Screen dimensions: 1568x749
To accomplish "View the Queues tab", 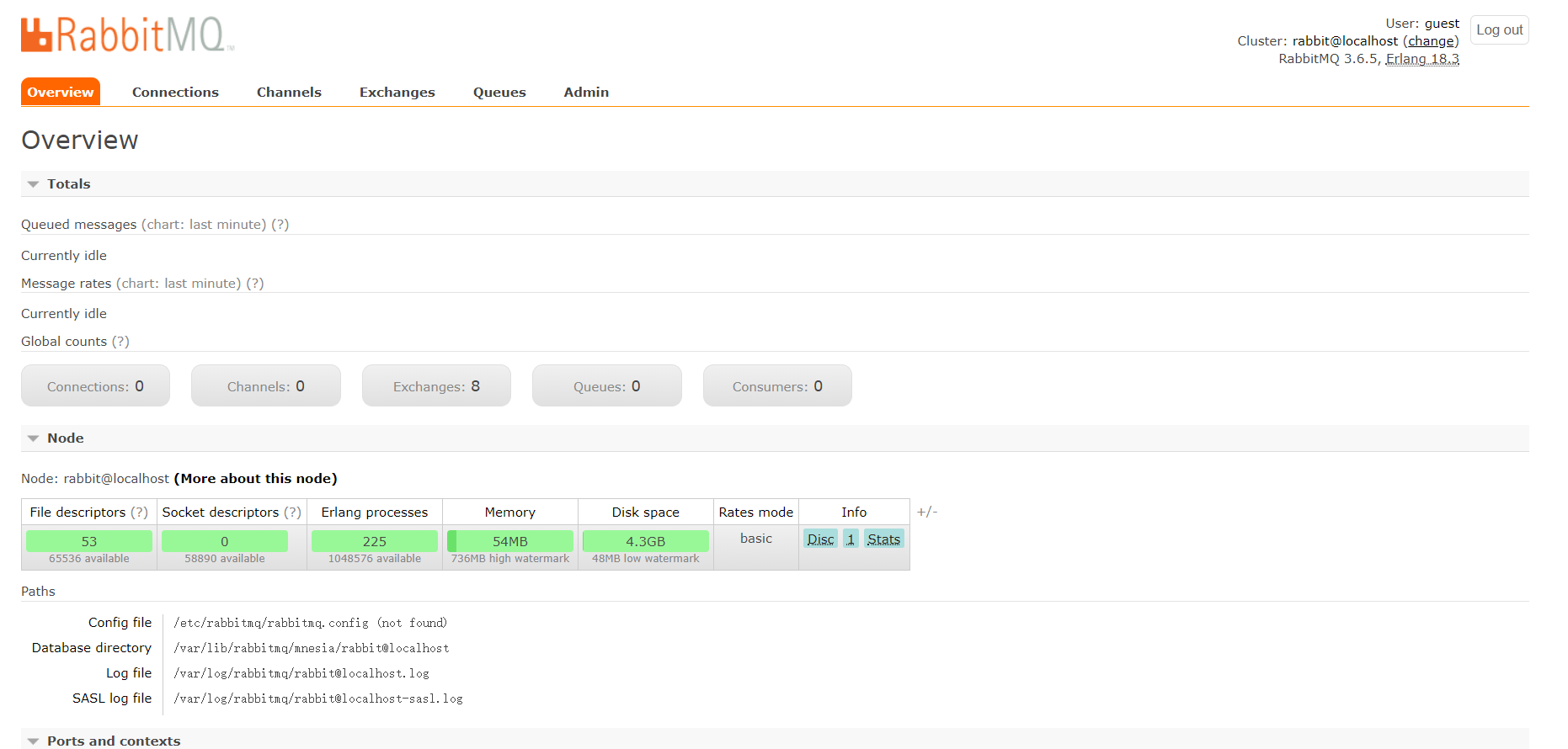I will (x=499, y=92).
